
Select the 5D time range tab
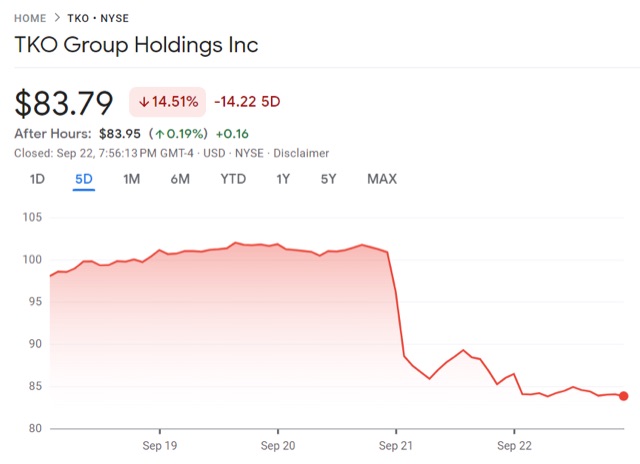83,179
